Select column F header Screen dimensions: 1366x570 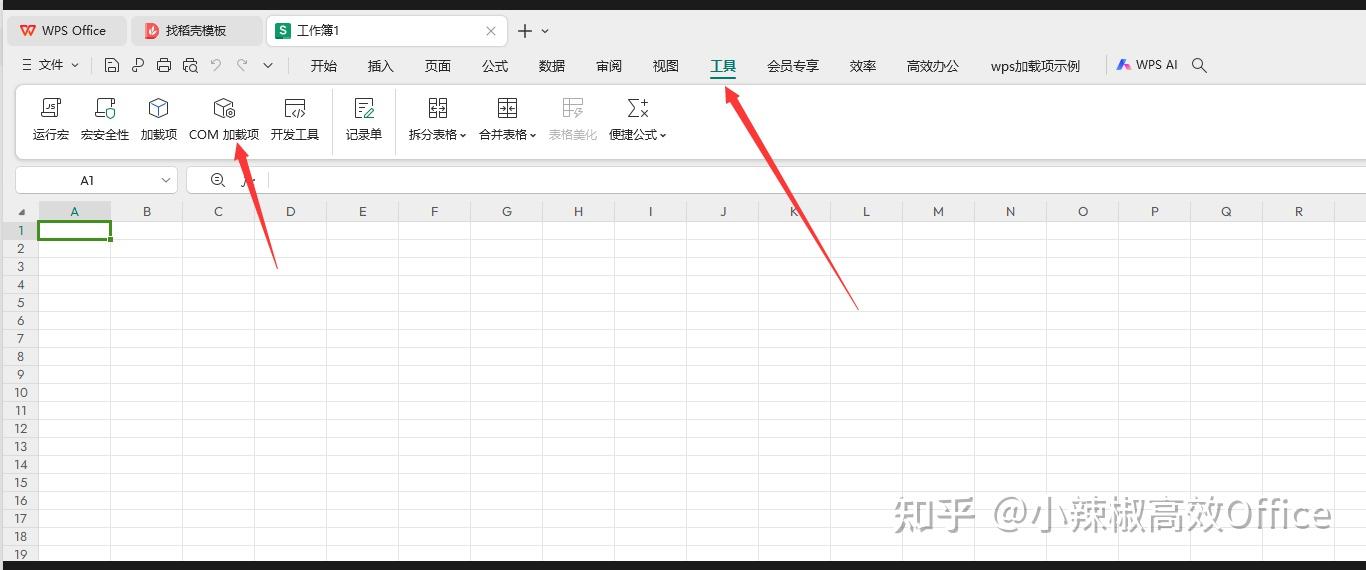point(434,211)
